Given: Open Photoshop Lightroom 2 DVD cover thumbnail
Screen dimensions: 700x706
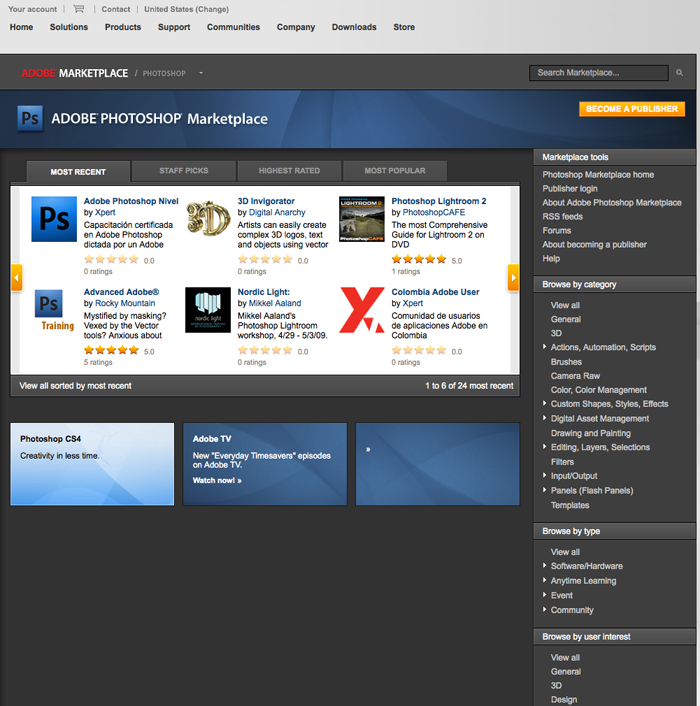Looking at the screenshot, I should click(x=362, y=219).
